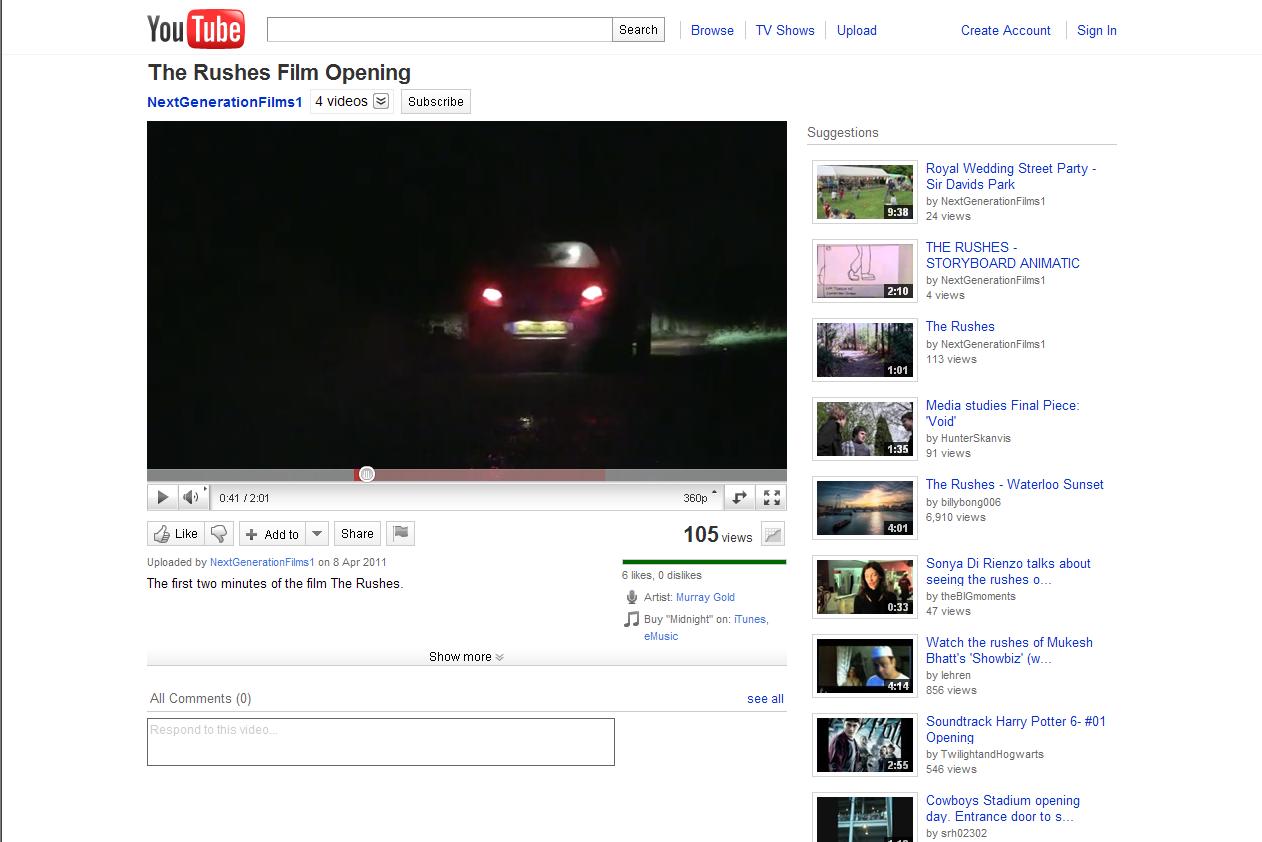The height and width of the screenshot is (842, 1262).
Task: Click see all comments link
Action: (765, 699)
